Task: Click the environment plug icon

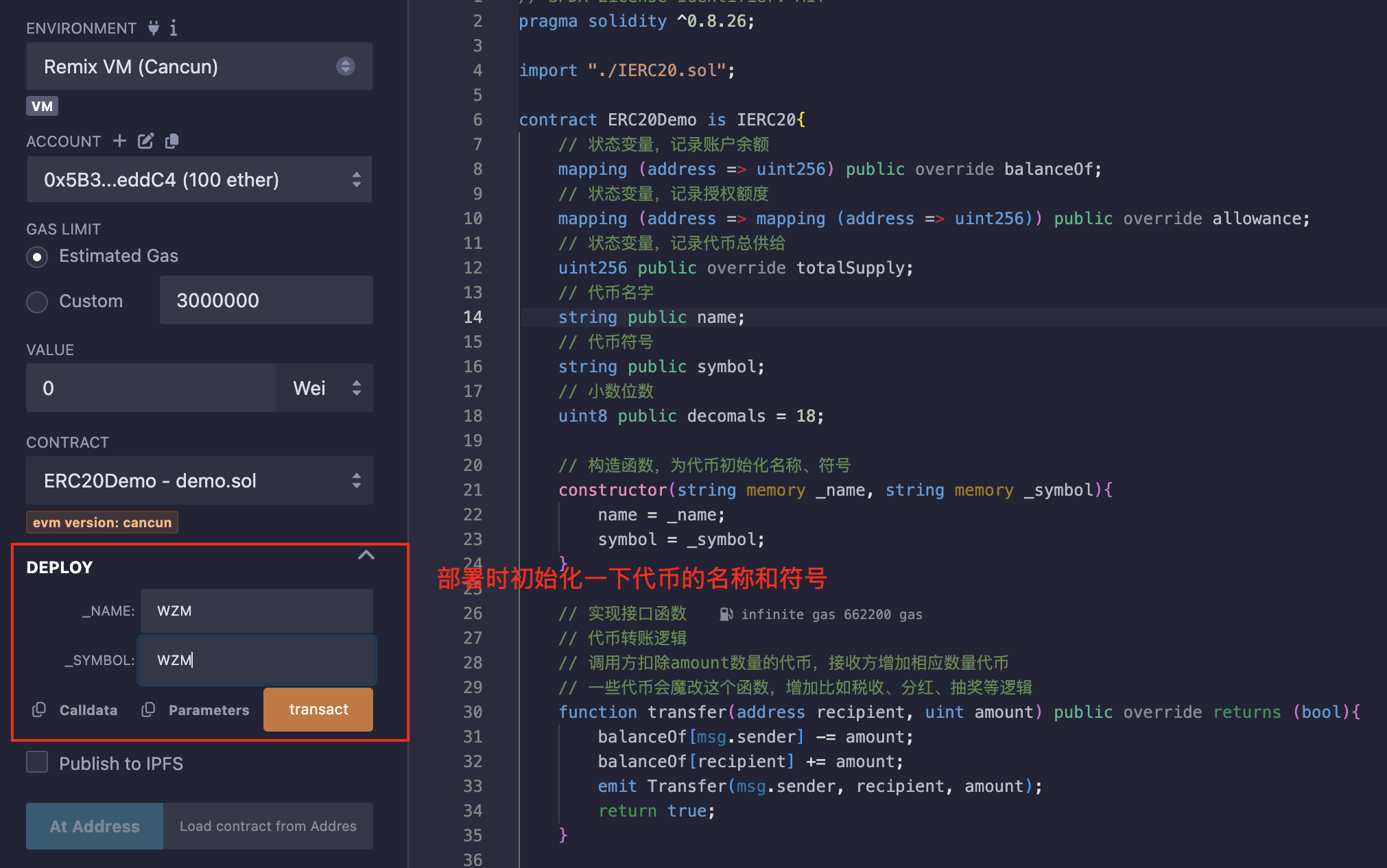Action: pyautogui.click(x=153, y=28)
